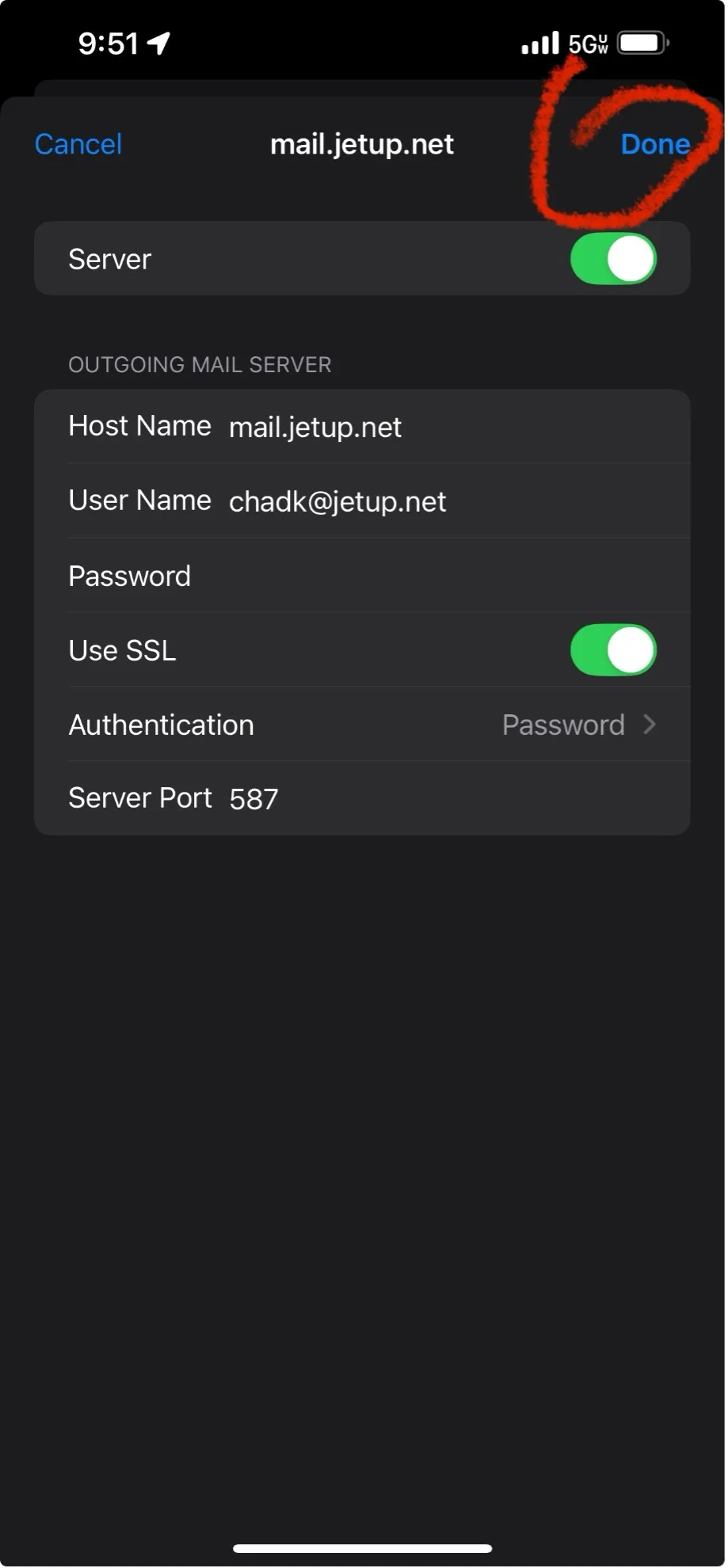Disable the Use SSL switch
This screenshot has width=728, height=1568.
613,650
